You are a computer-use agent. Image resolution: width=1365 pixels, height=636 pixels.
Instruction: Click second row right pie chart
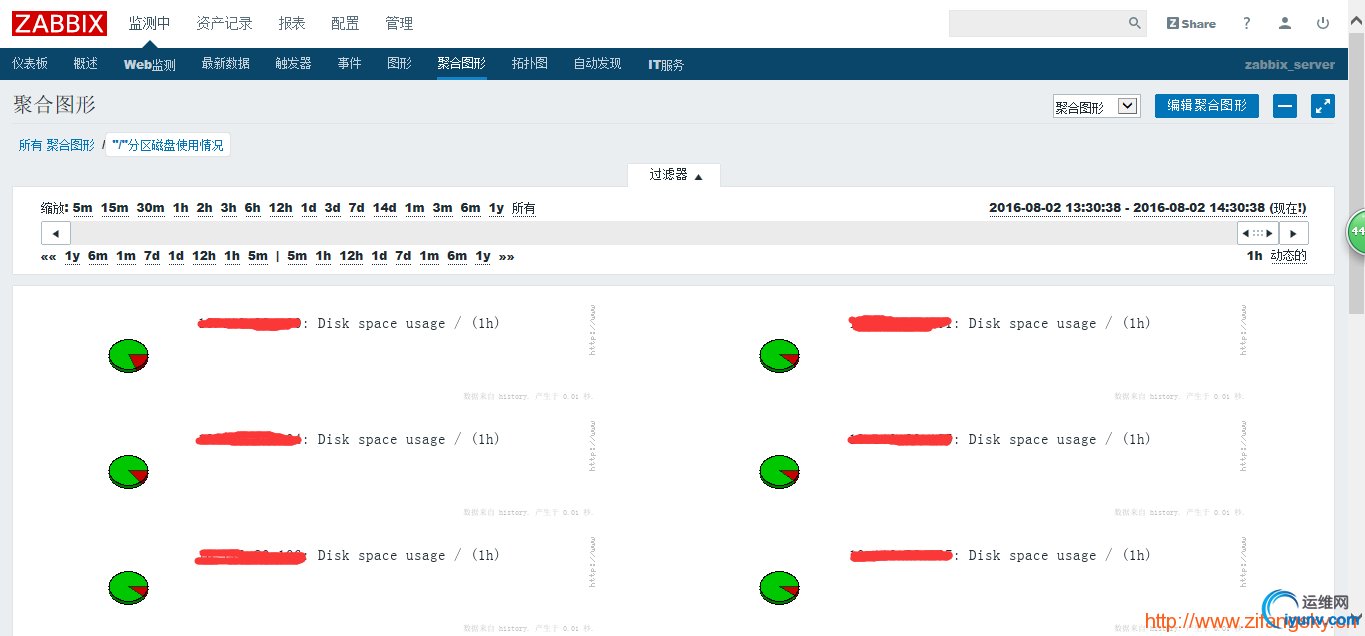click(780, 472)
